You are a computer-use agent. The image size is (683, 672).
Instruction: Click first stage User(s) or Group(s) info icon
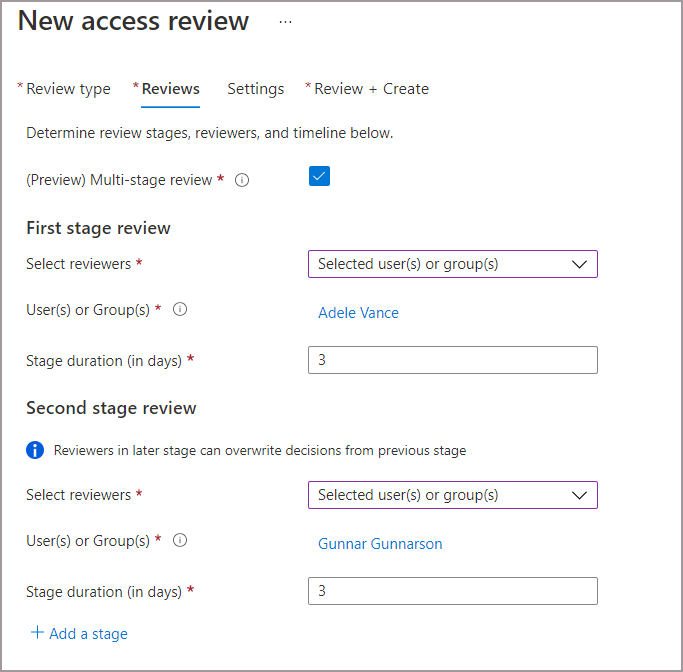click(x=180, y=310)
